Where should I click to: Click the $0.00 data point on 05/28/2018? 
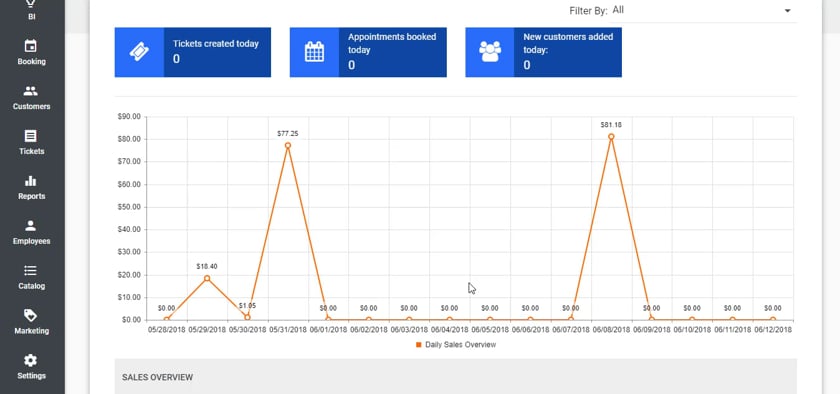(x=167, y=319)
